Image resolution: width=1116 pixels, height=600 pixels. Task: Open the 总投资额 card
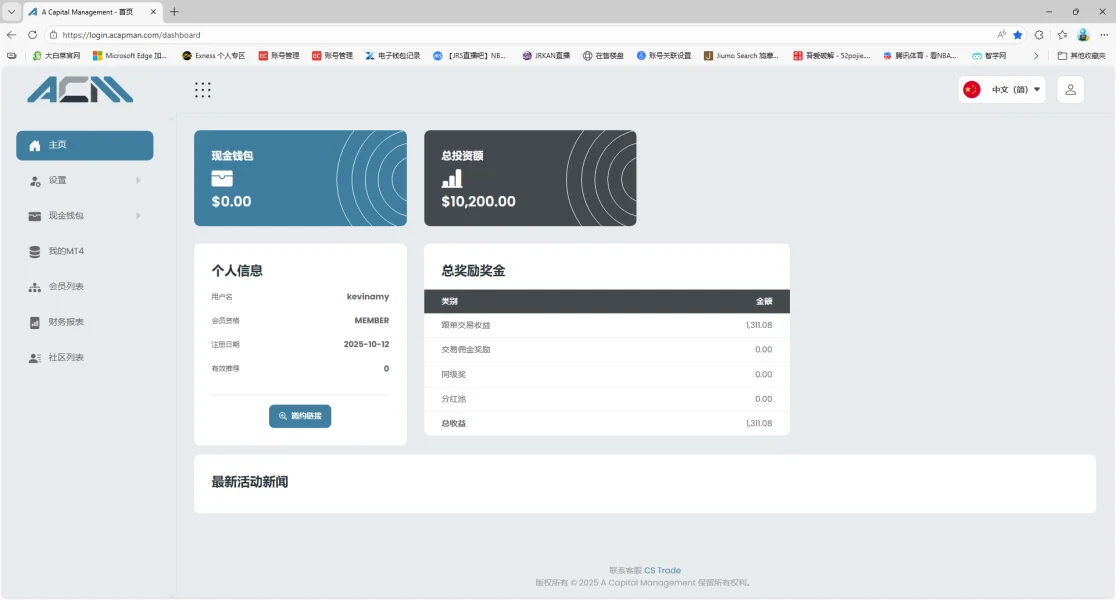(x=530, y=178)
